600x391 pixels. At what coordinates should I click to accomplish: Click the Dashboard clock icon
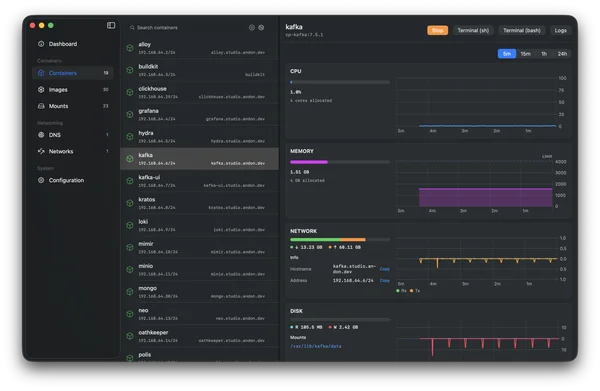pos(41,44)
